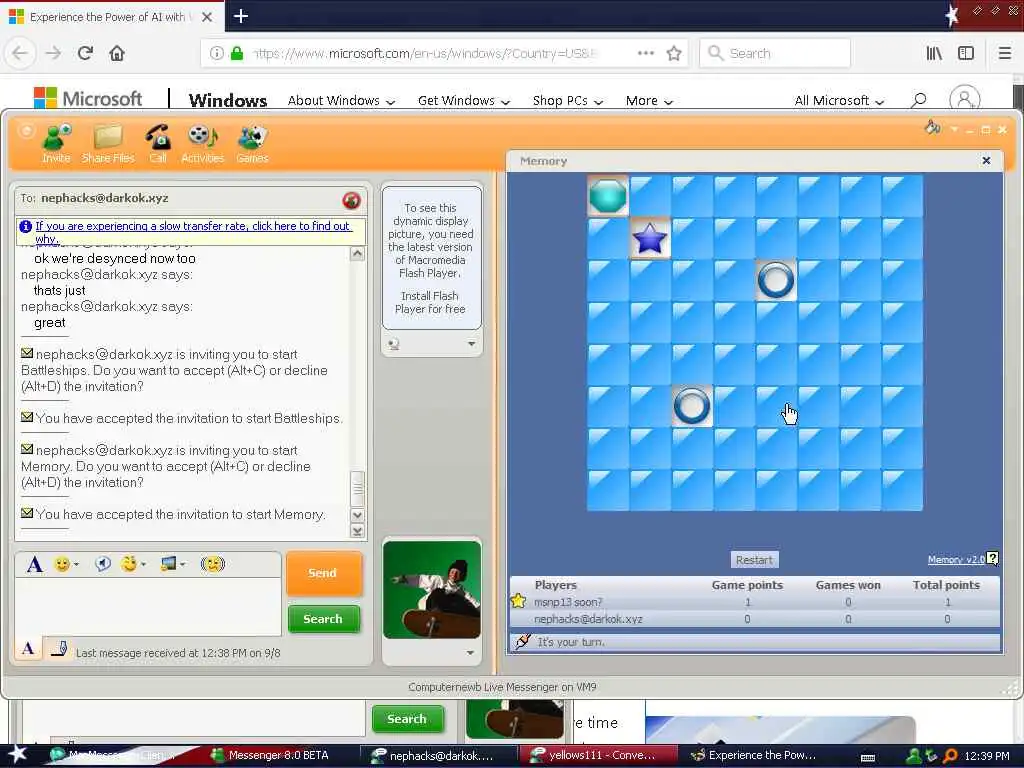Toggle Firefox sidebar icon
The height and width of the screenshot is (768, 1024).
[x=966, y=53]
